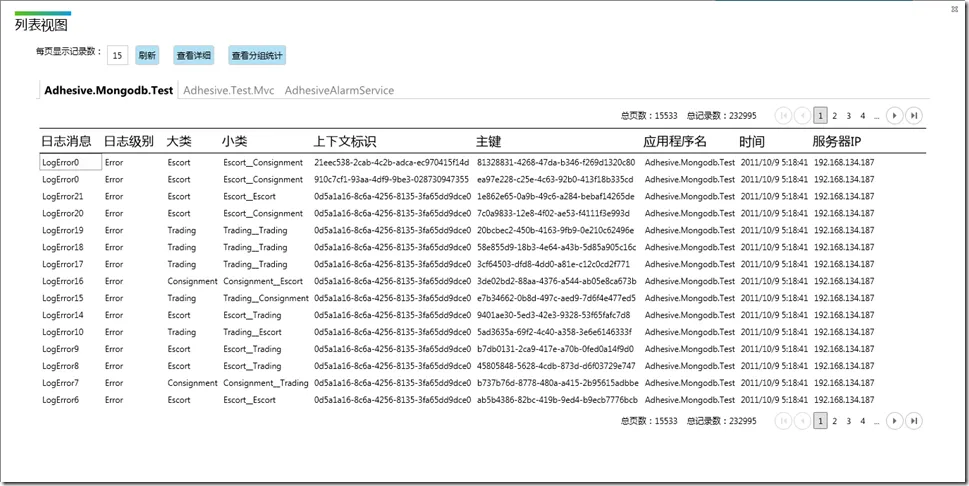
Task: Click primary key starting with b737b76d
Action: [558, 383]
